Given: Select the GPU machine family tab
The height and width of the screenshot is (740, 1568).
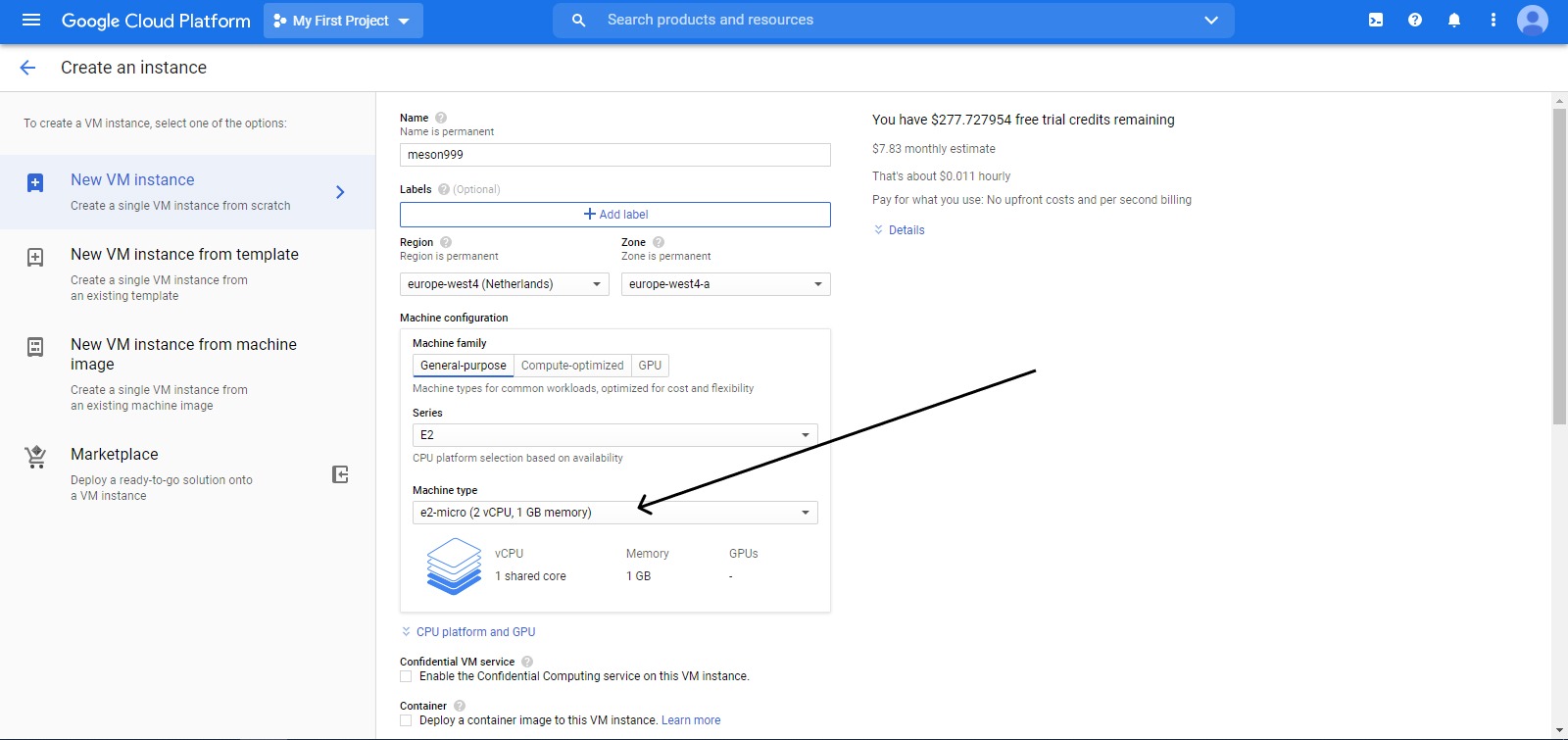Looking at the screenshot, I should pos(650,366).
